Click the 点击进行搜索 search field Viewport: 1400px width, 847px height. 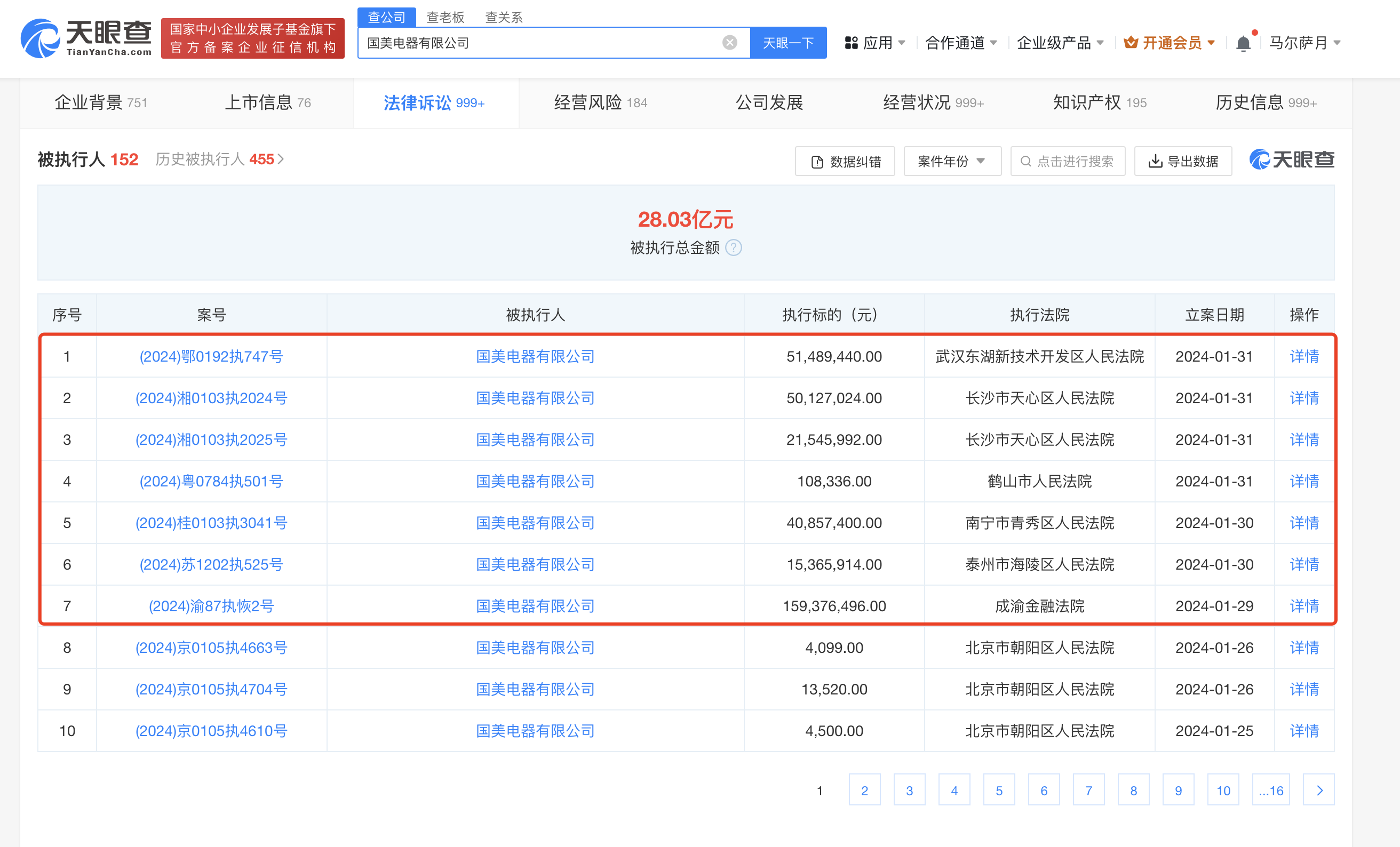tap(1068, 161)
